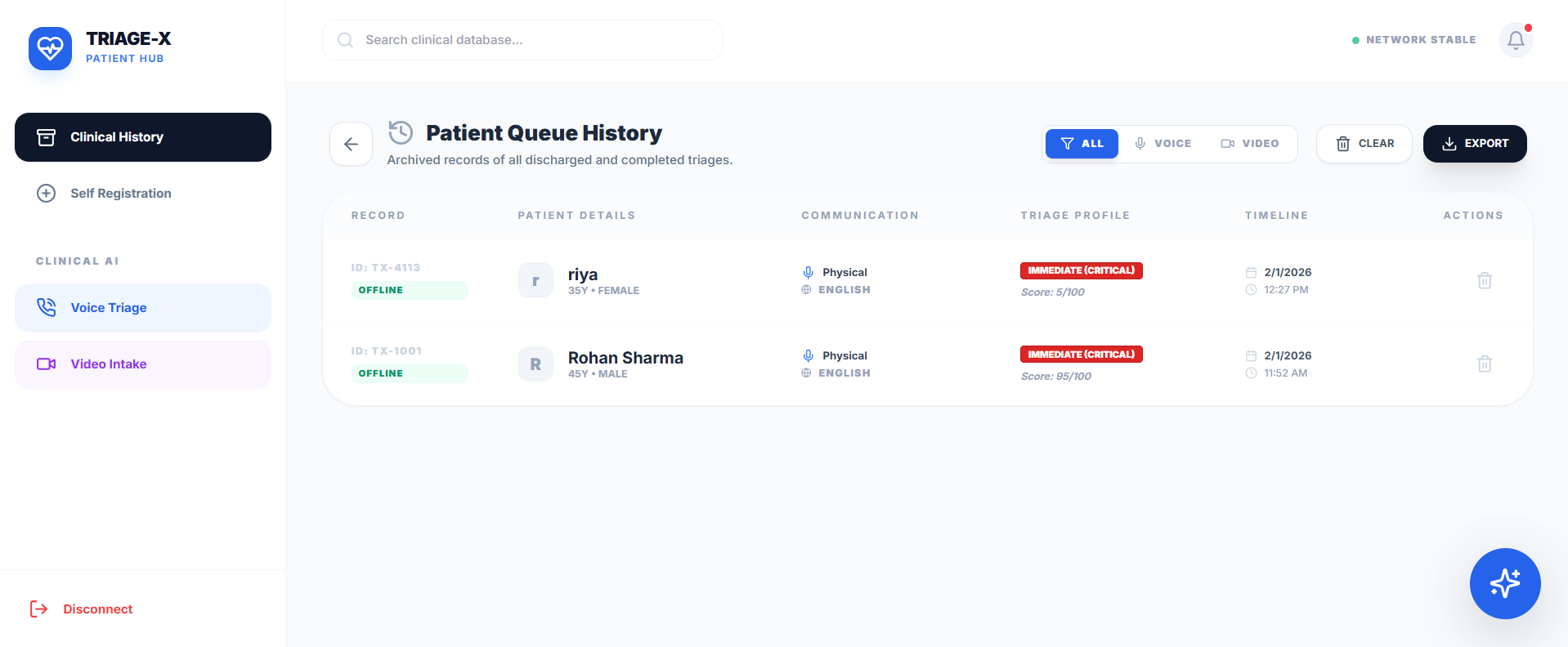This screenshot has width=1568, height=647.
Task: Click riya's avatar thumbnail
Action: pyautogui.click(x=535, y=281)
